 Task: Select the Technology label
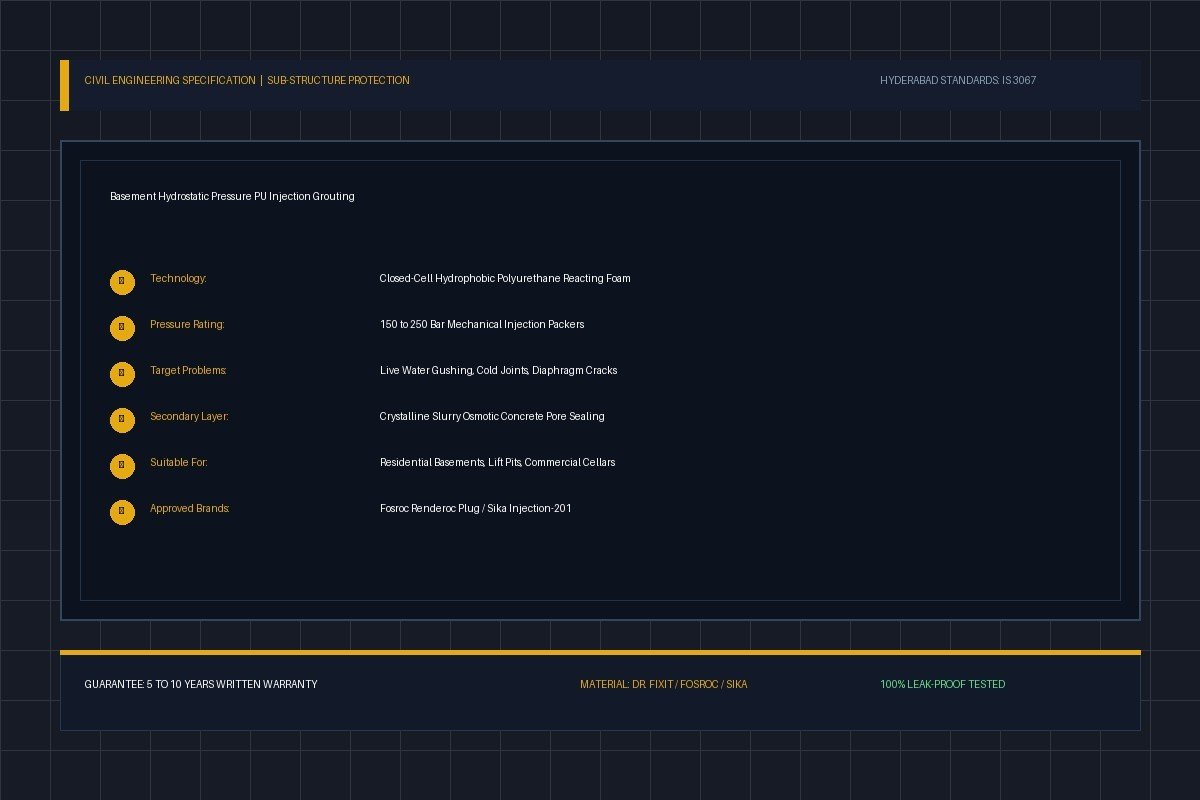click(178, 279)
